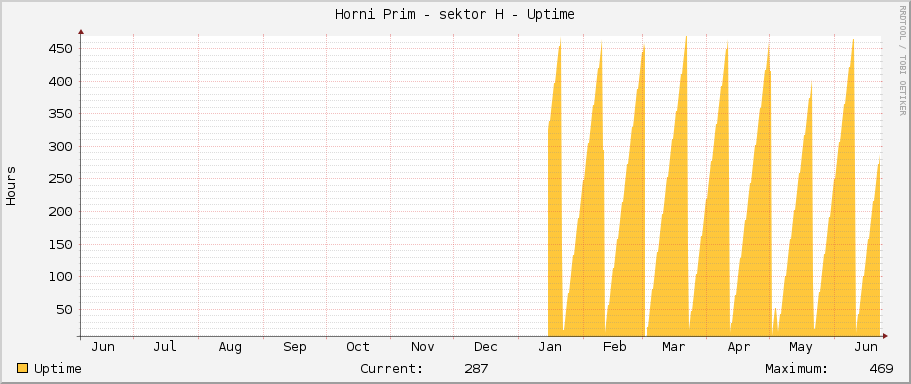Click the '300' y-axis tick label
The image size is (911, 384).
(x=60, y=146)
